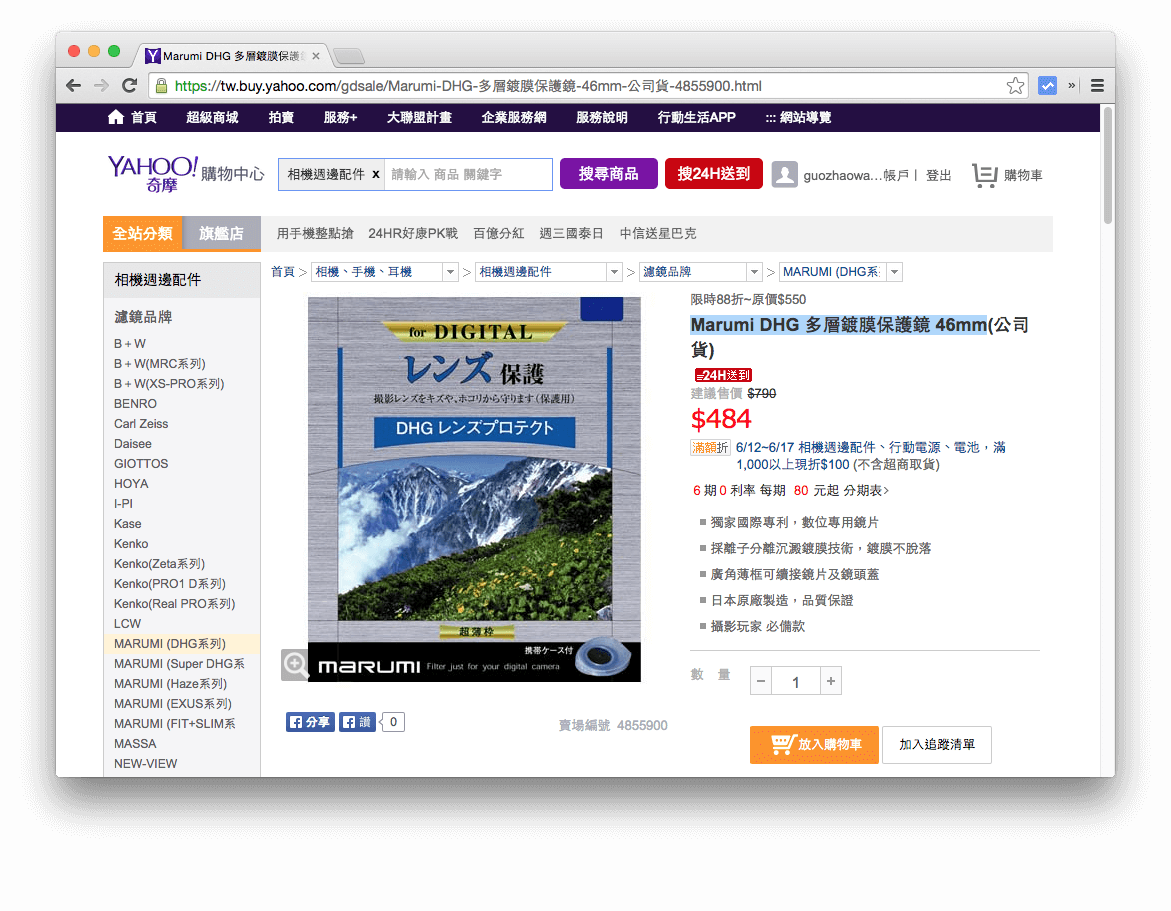Click the Facebook 分享 share button

pos(310,722)
